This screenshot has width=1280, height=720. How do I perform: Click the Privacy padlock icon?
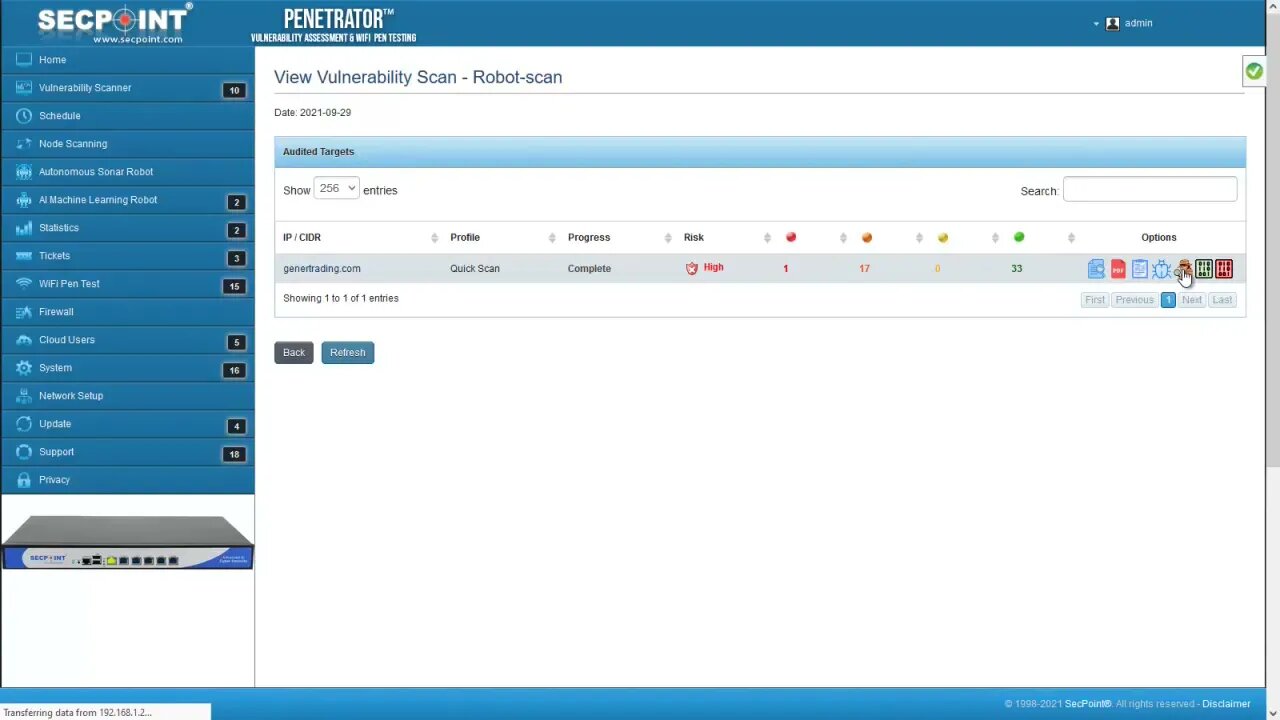click(x=24, y=480)
